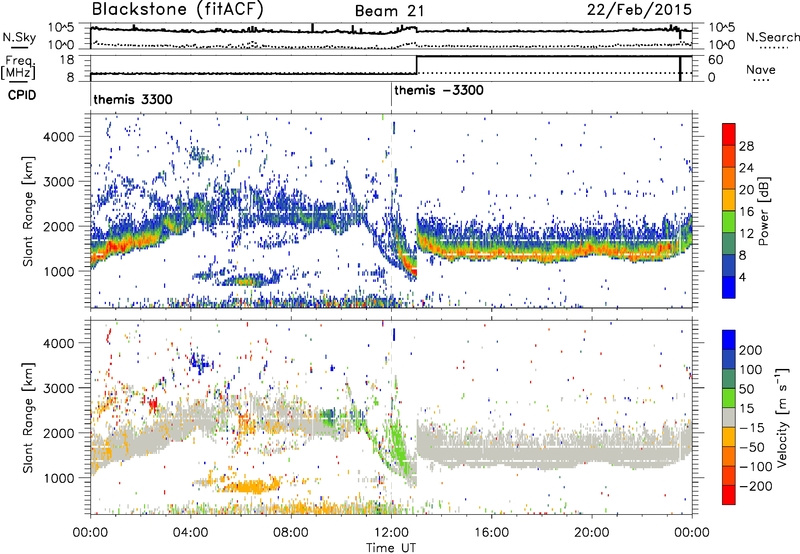The width and height of the screenshot is (800, 554).
Task: Click the "Blackstone (fitACF)" plot title
Action: click(x=177, y=10)
